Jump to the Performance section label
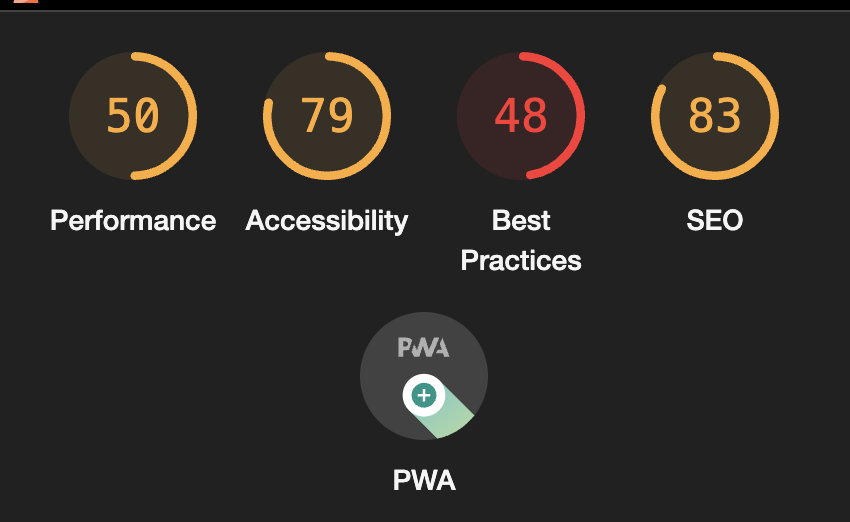The width and height of the screenshot is (850, 522). [133, 221]
